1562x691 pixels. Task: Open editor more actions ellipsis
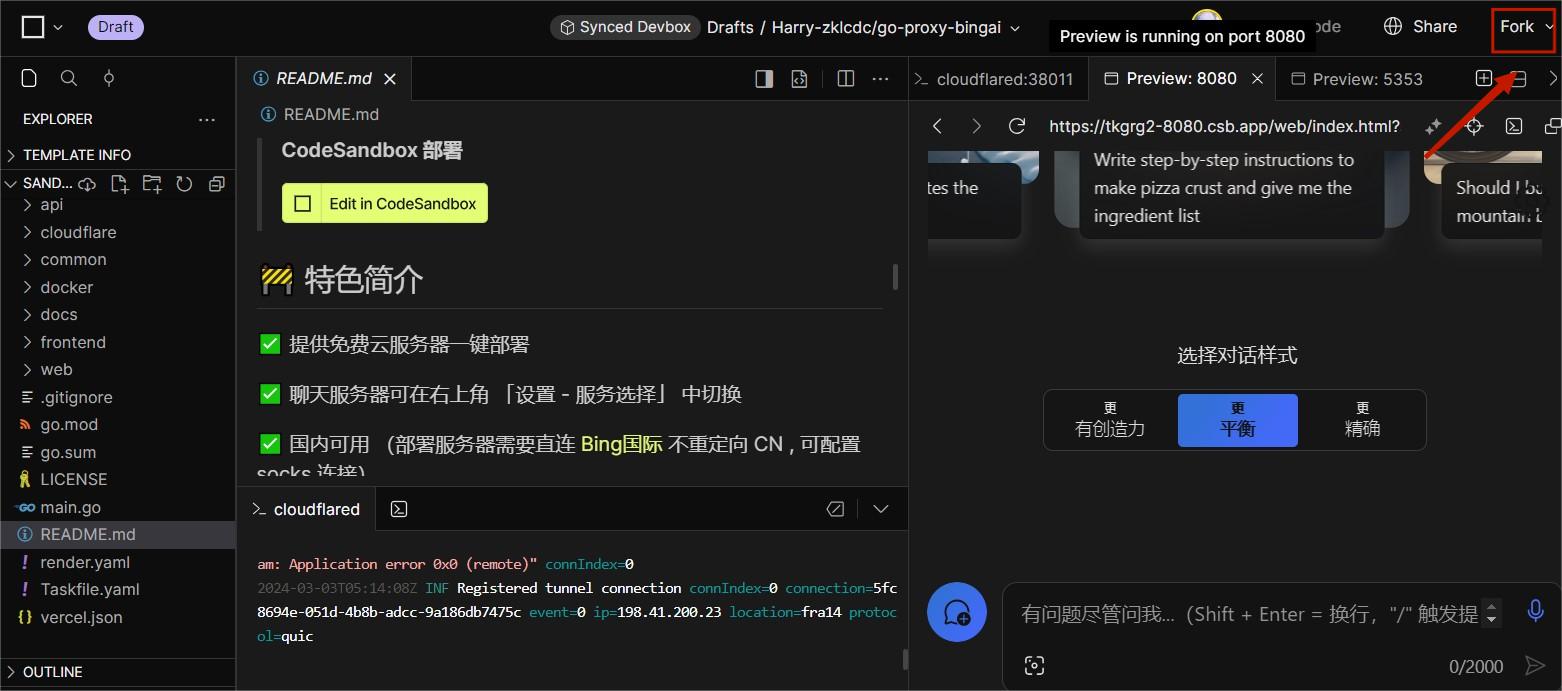[880, 79]
